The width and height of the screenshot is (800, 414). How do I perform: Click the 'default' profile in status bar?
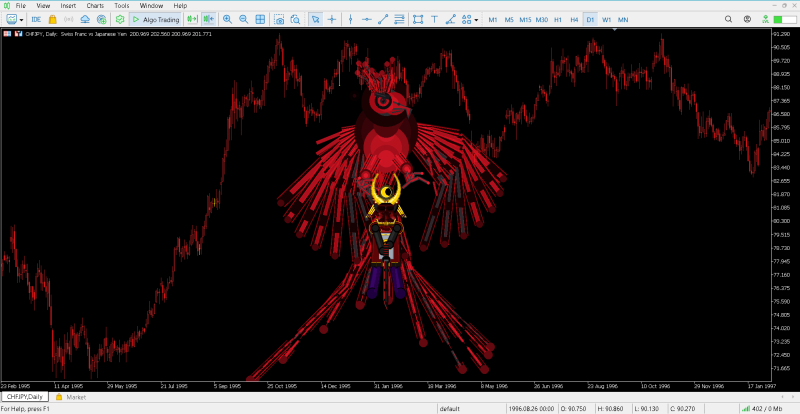tap(451, 409)
